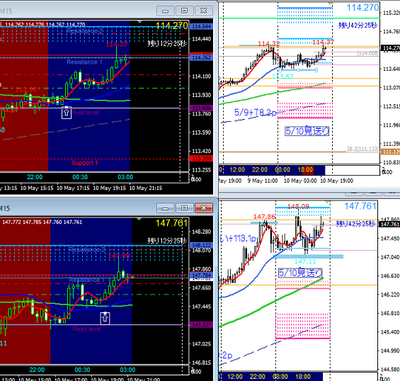
Task: Close the bottom-left M15 chart with red X
Action: click(x=204, y=208)
